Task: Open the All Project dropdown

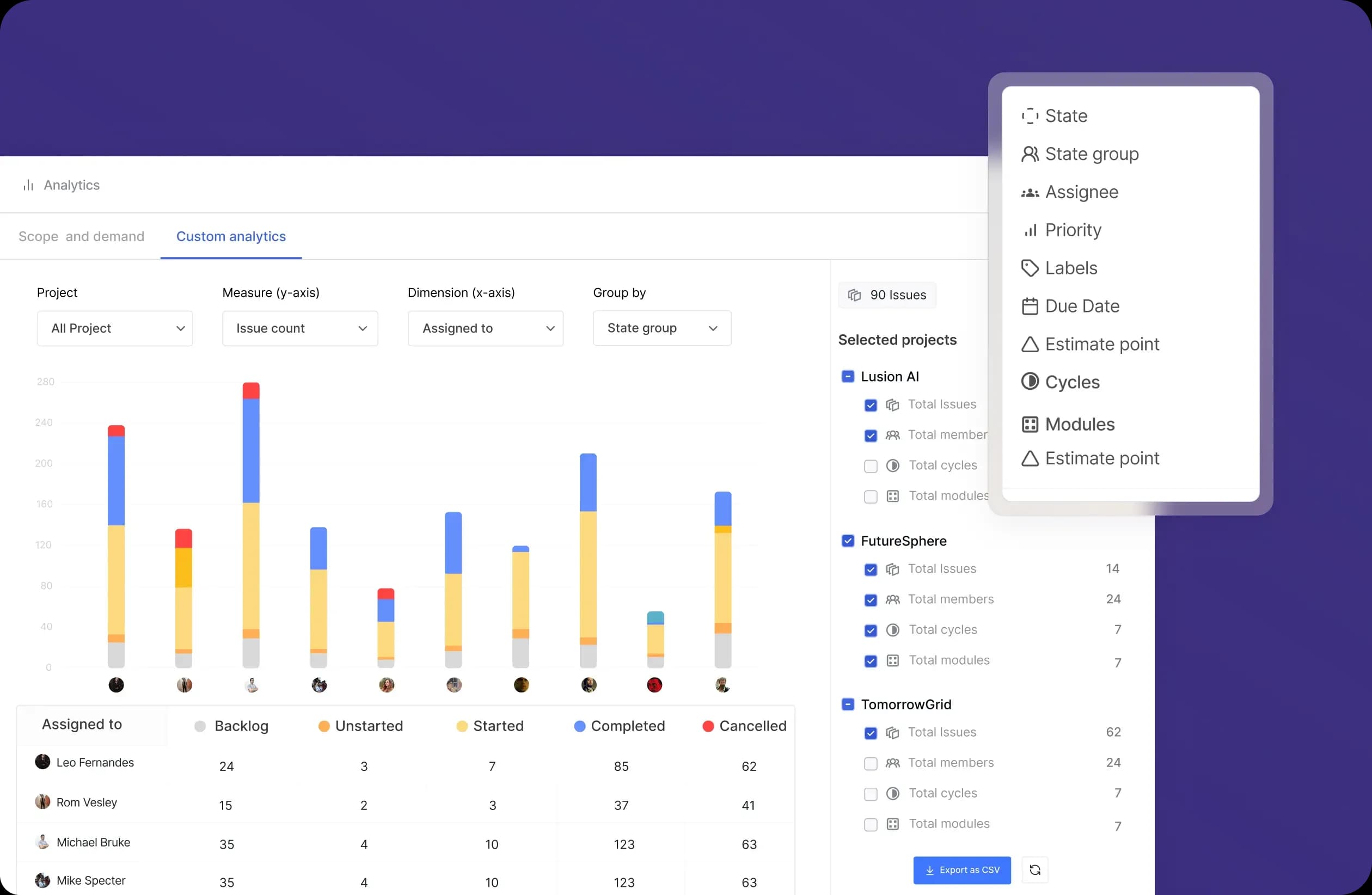Action: tap(115, 328)
